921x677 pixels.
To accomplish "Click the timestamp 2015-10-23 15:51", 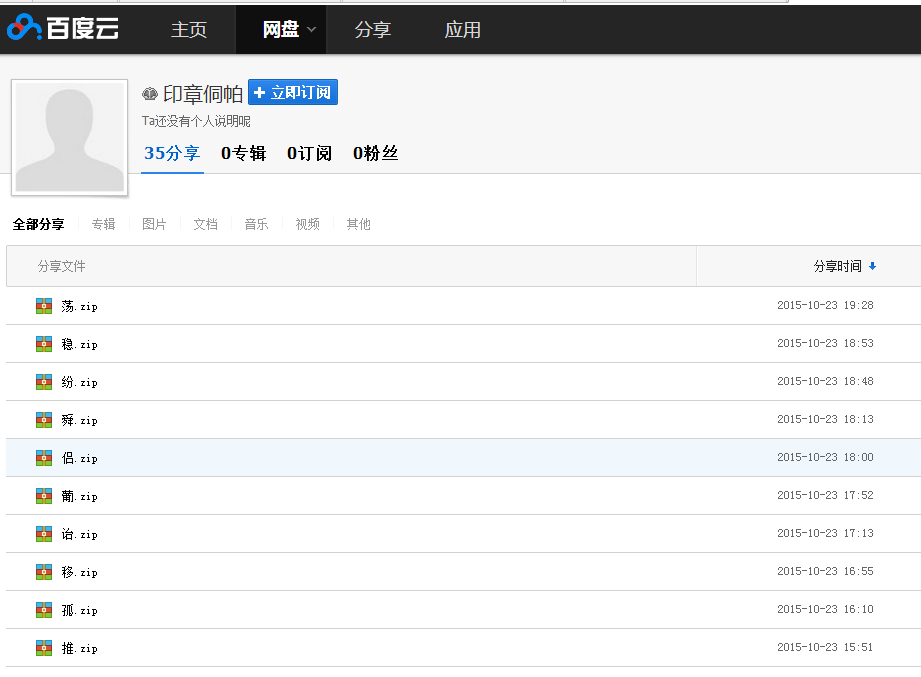I will pyautogui.click(x=825, y=647).
